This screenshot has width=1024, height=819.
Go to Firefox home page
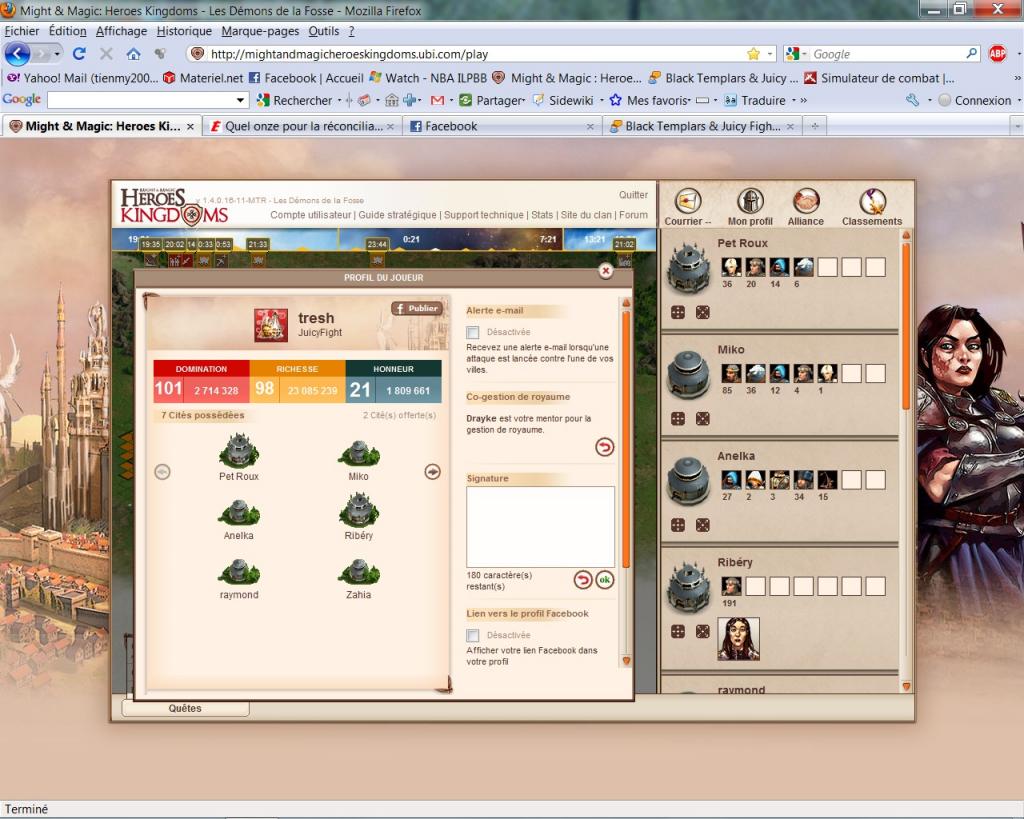tap(133, 54)
